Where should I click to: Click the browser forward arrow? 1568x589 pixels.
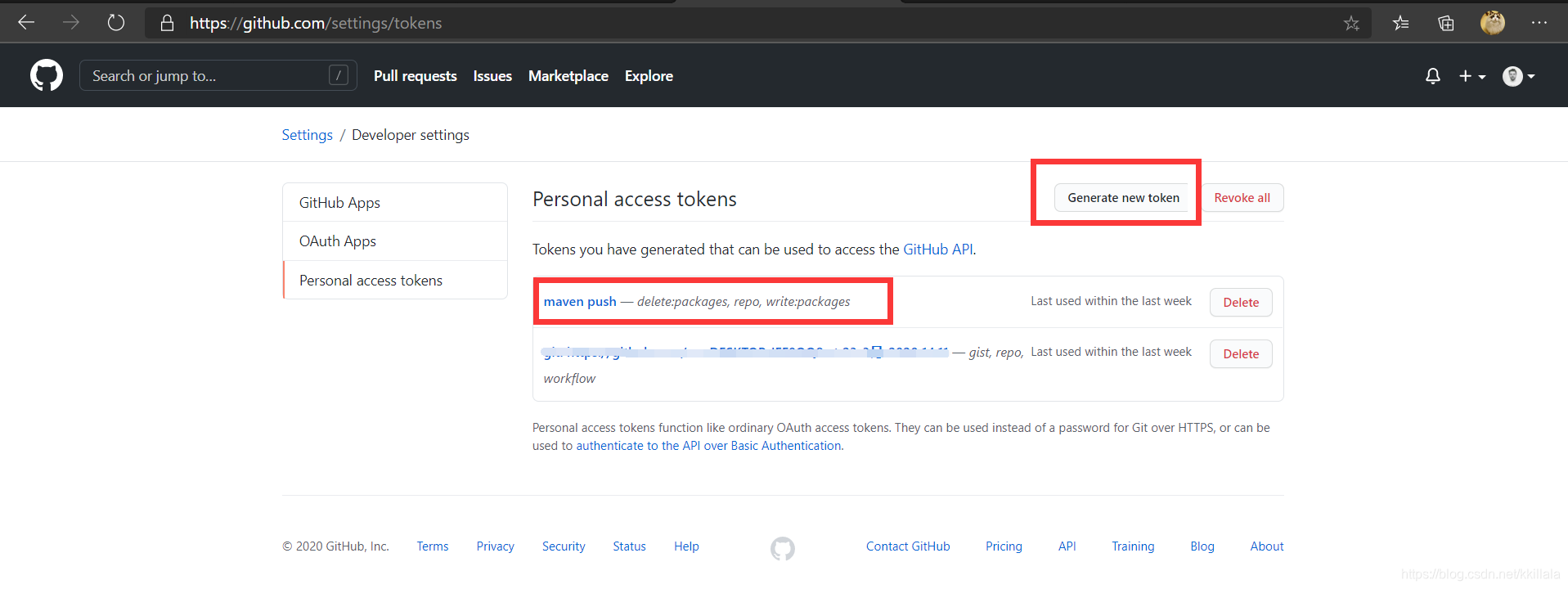coord(71,23)
